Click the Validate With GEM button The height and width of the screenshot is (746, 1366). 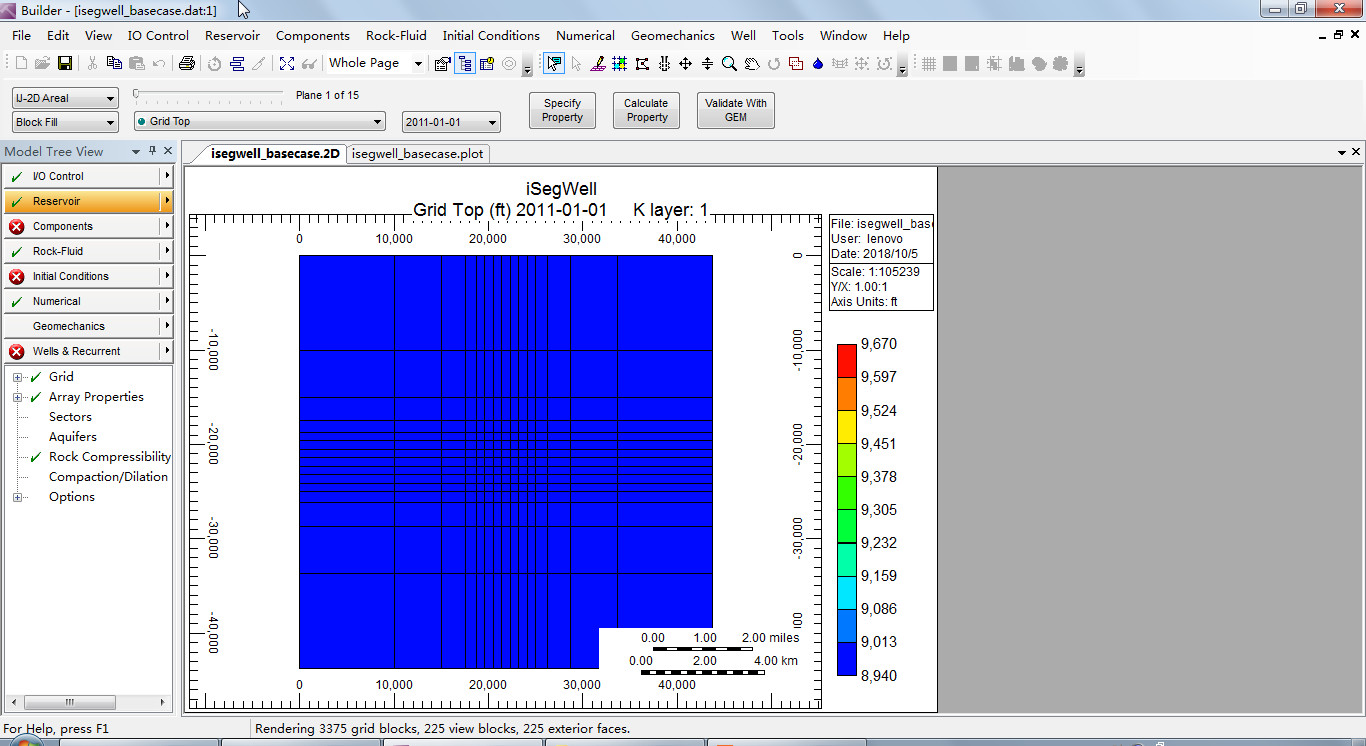coord(735,110)
